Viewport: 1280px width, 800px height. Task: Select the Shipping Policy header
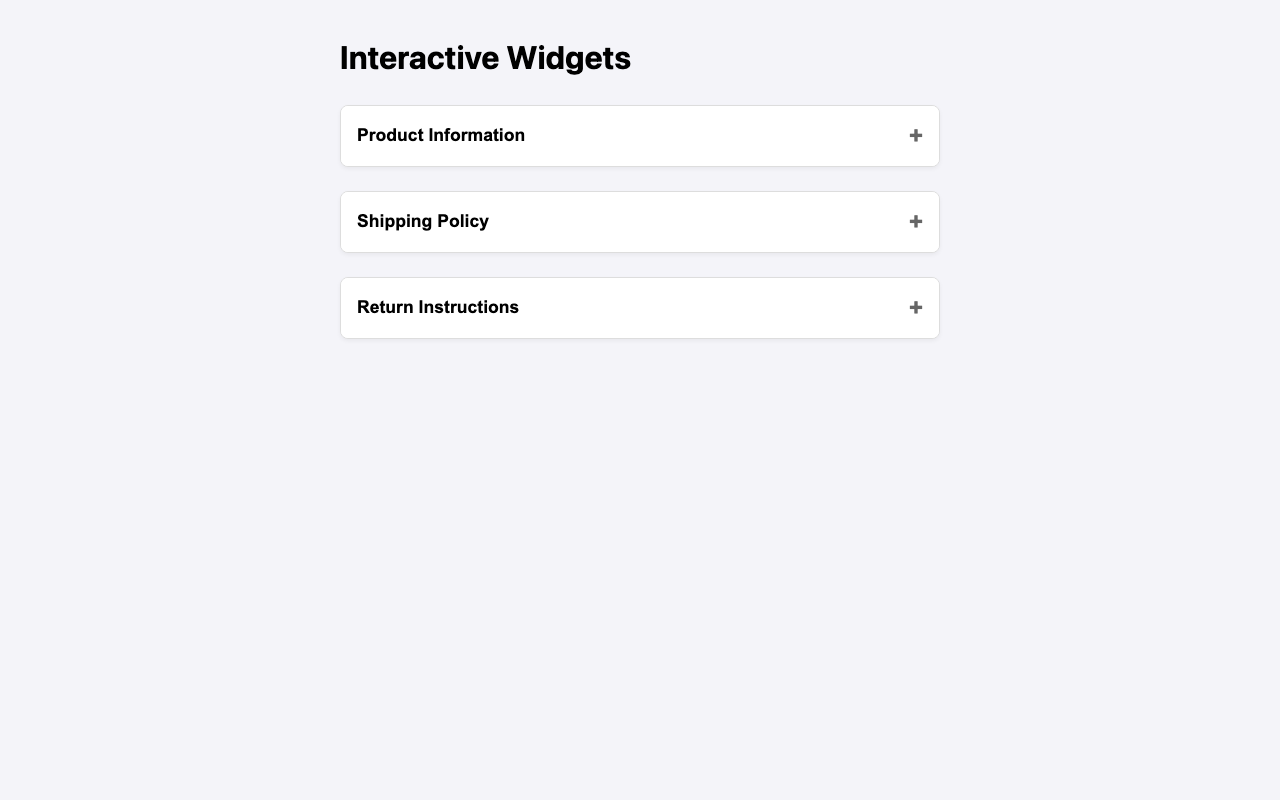(424, 221)
